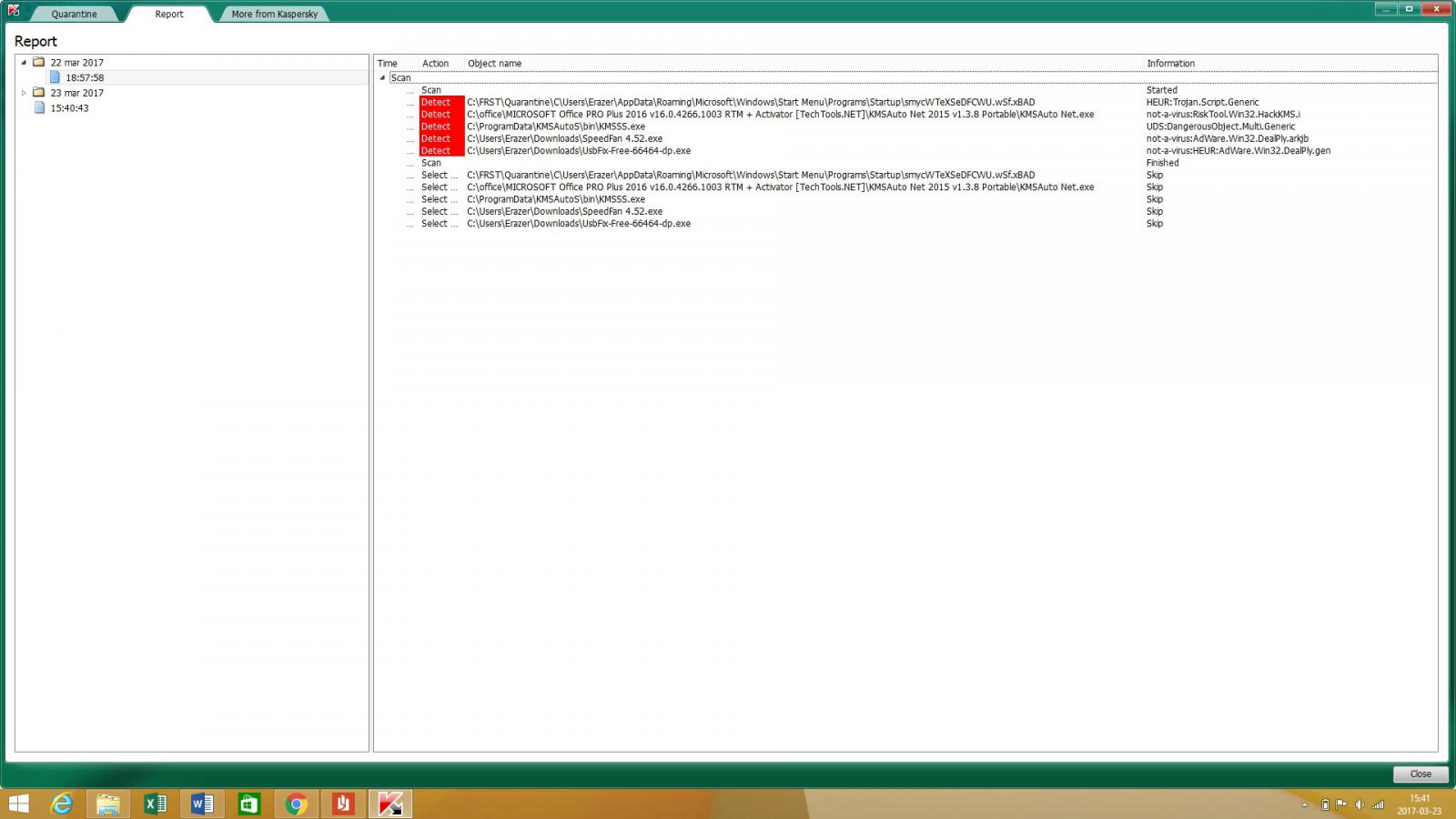Sort by Object name column header
1456x819 pixels.
click(x=495, y=64)
